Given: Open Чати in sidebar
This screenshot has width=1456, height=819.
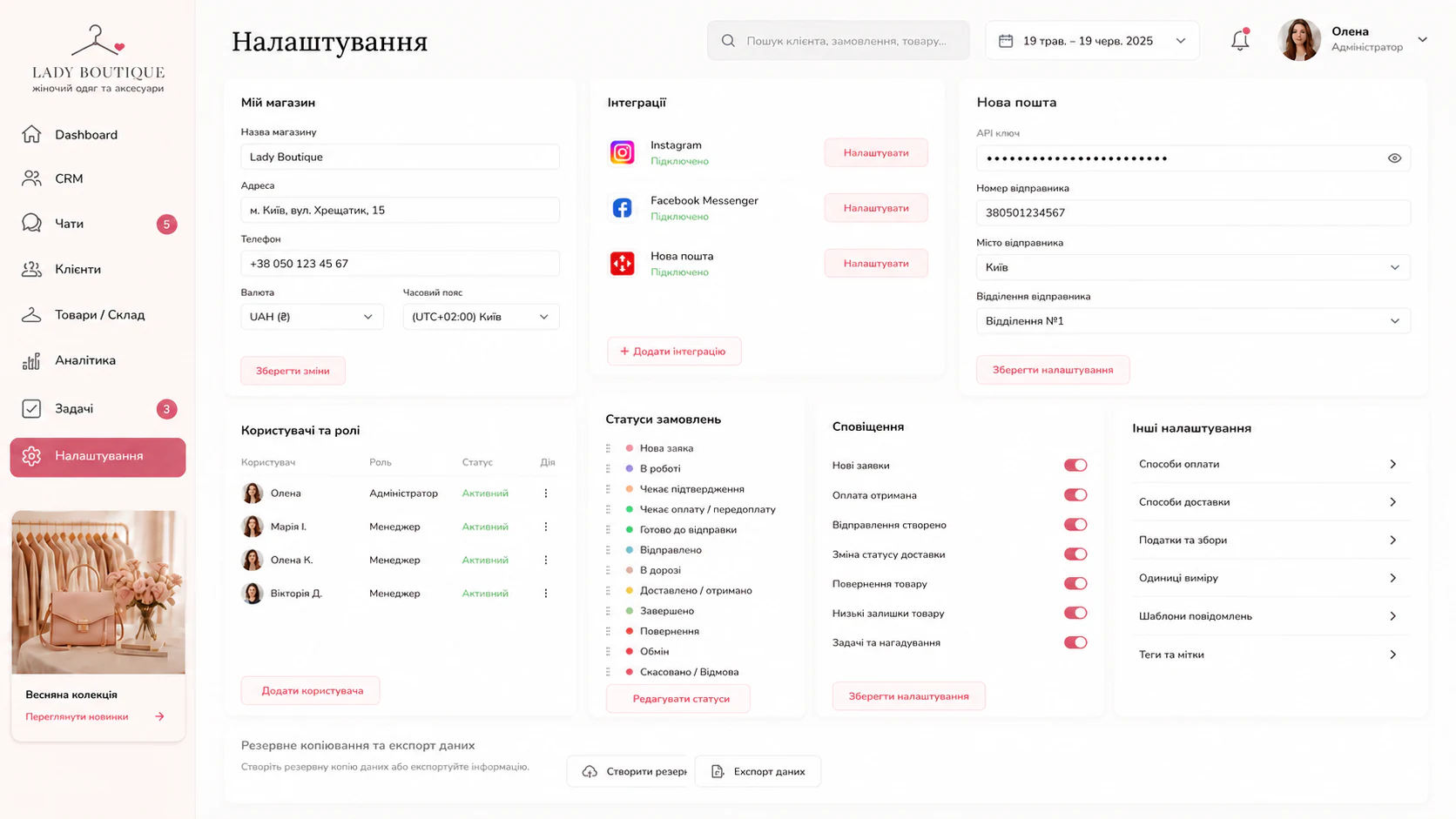Looking at the screenshot, I should [x=98, y=224].
